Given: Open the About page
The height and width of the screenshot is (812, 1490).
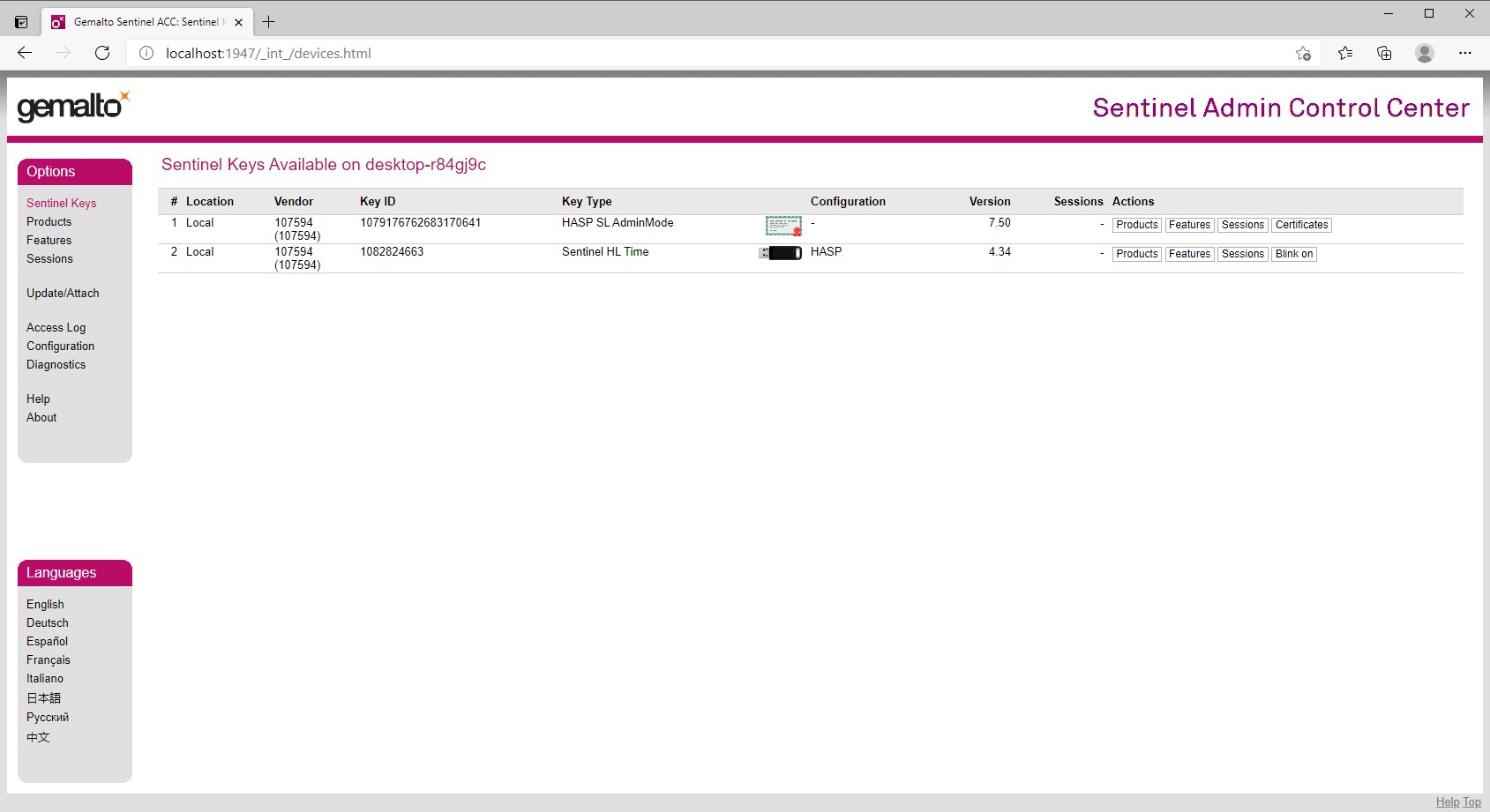Looking at the screenshot, I should [x=41, y=417].
